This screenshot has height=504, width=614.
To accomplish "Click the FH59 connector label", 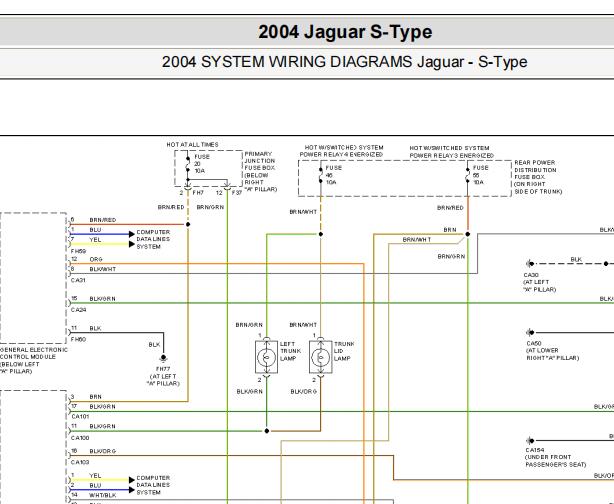I will tap(78, 251).
